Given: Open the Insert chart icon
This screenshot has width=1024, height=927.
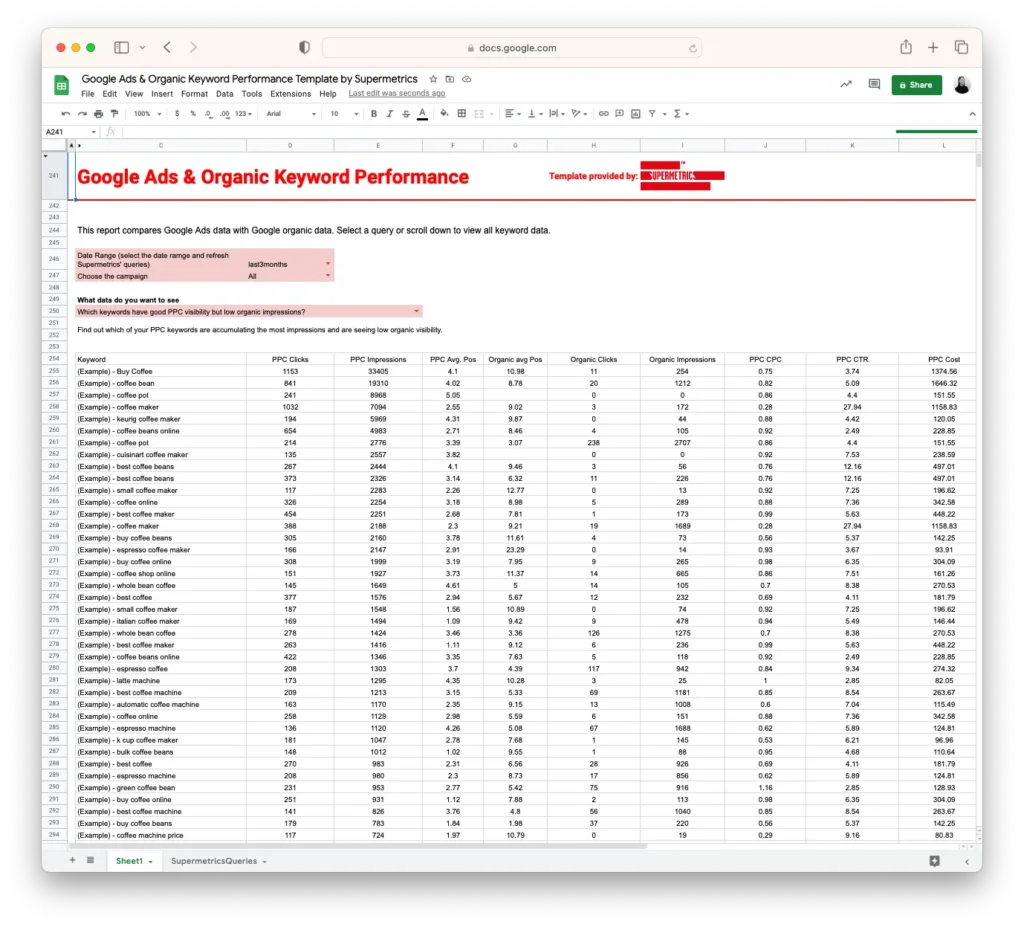Looking at the screenshot, I should [x=635, y=113].
